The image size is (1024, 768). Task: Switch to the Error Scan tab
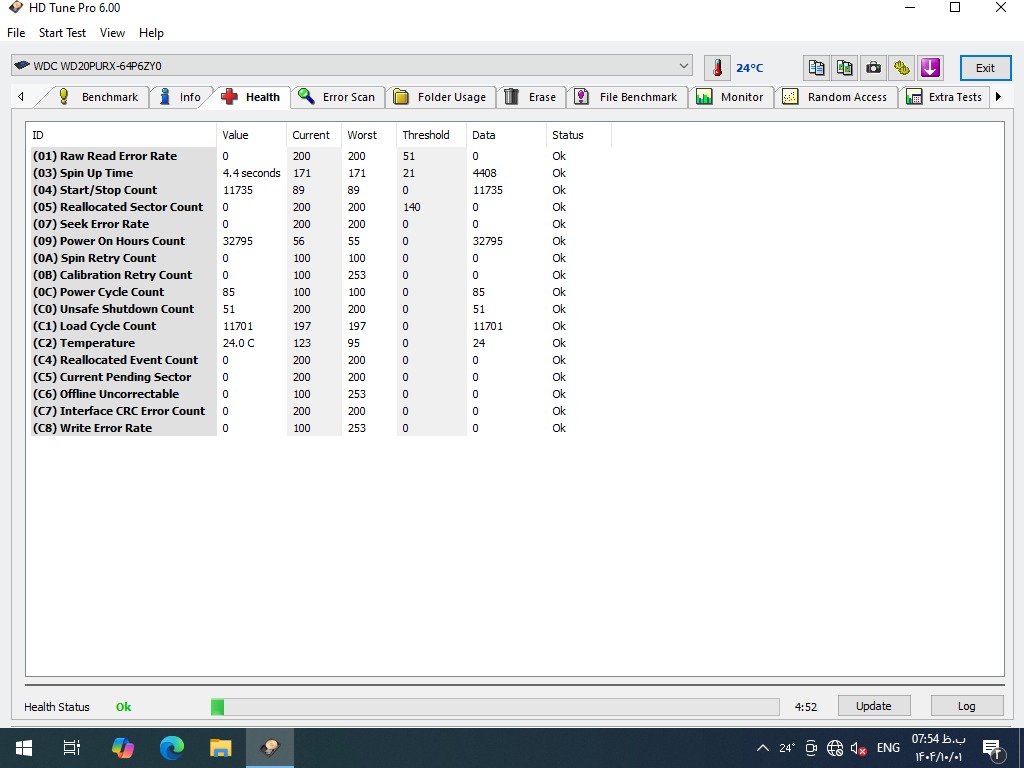pyautogui.click(x=337, y=97)
